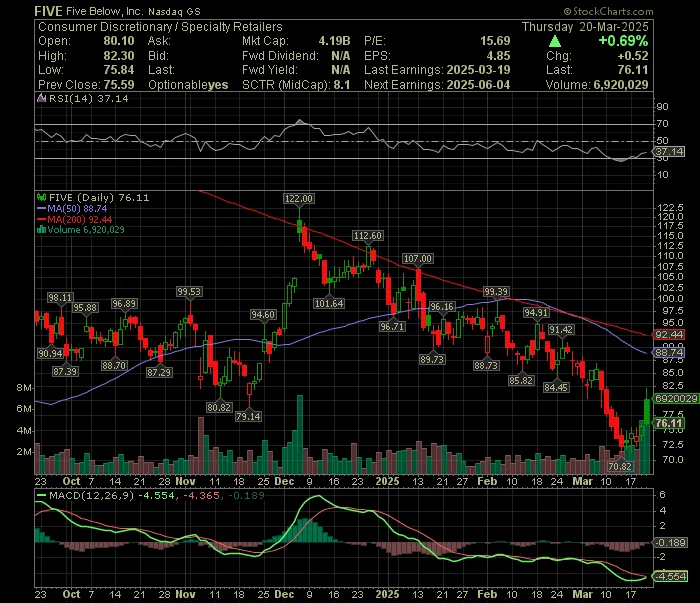The width and height of the screenshot is (700, 603).
Task: Click the 101.64 price low label
Action: 329,304
